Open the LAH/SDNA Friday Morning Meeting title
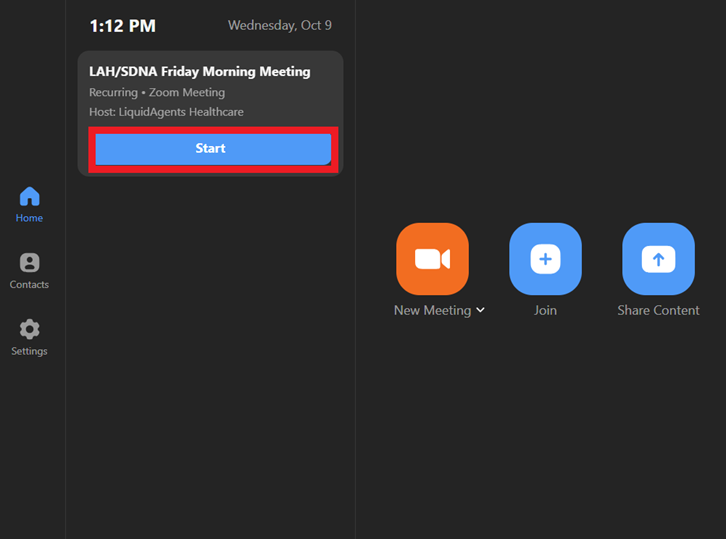Viewport: 726px width, 539px height. click(x=200, y=72)
